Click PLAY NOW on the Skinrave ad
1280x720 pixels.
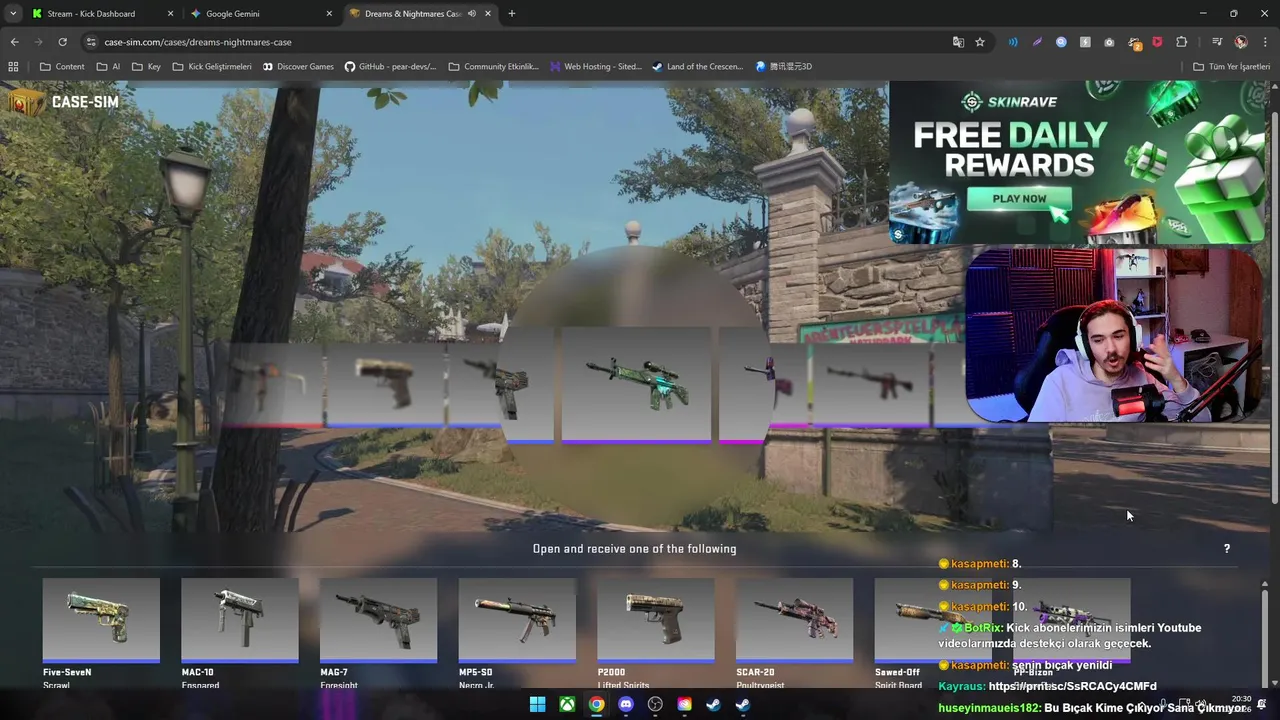tap(1019, 198)
